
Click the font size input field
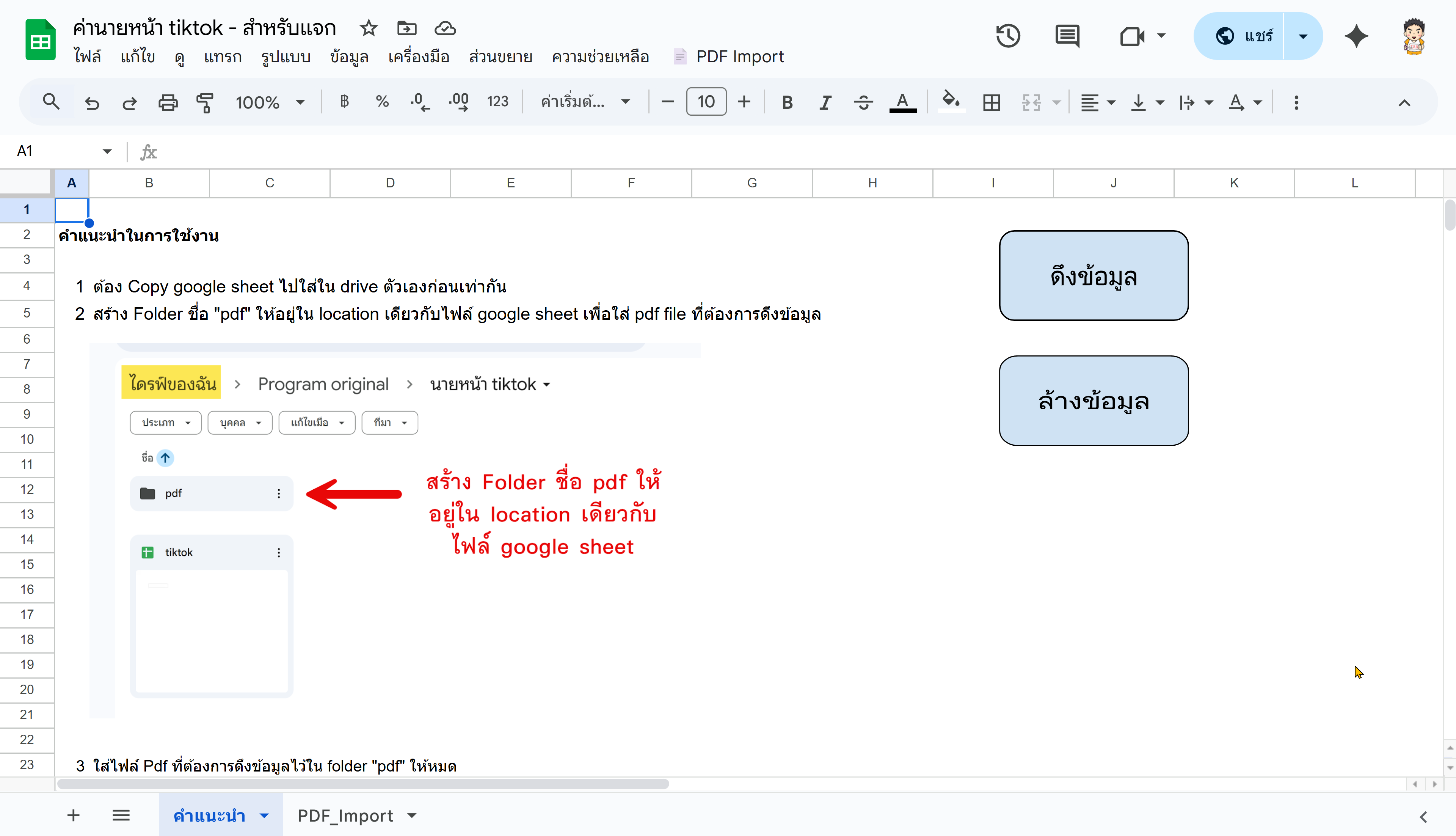point(706,102)
